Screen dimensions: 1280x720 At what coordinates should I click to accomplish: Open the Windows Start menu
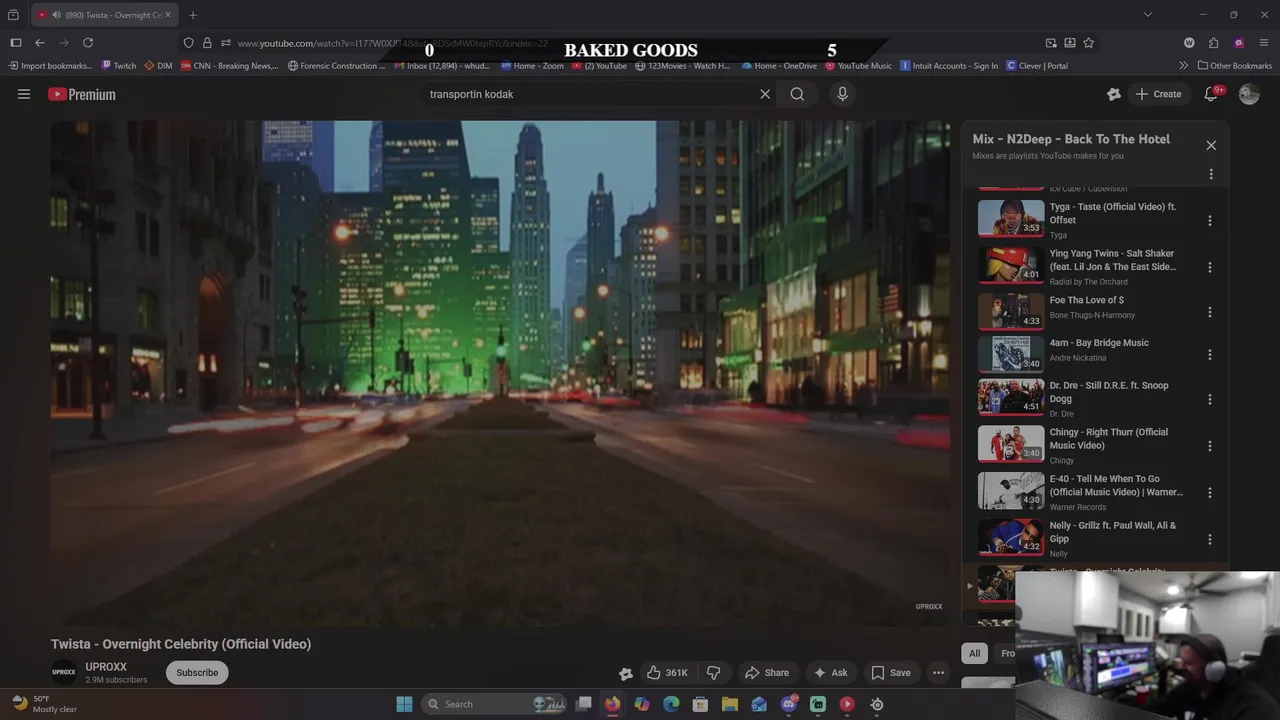[404, 704]
